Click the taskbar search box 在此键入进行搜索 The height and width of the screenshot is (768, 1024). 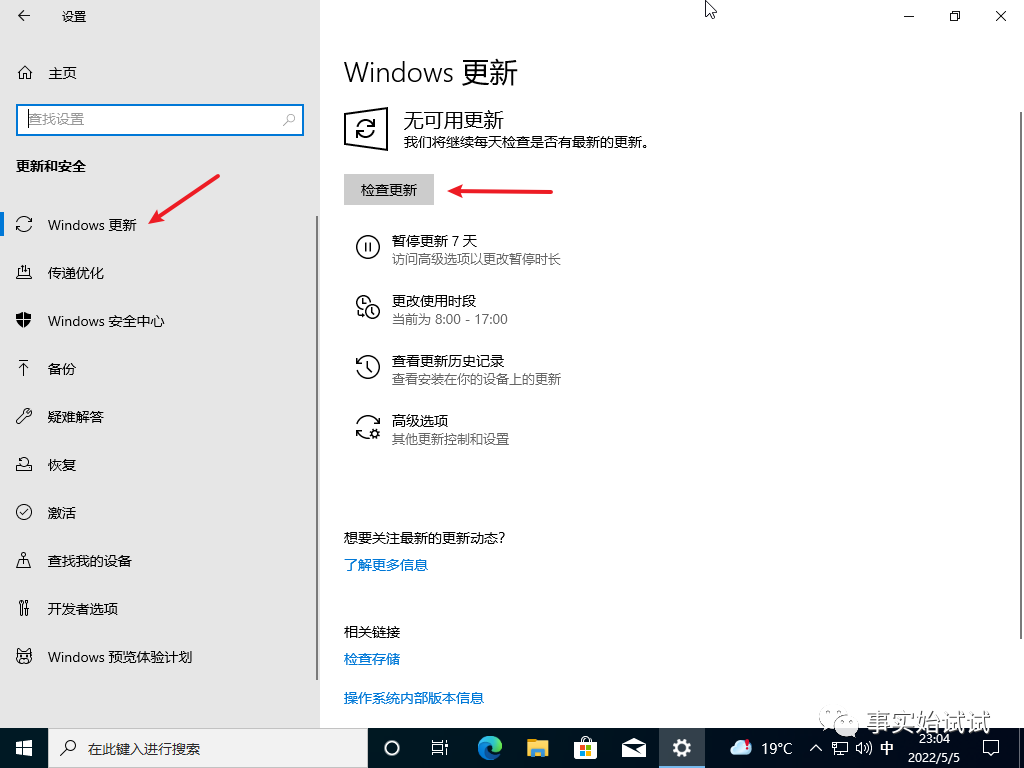[208, 748]
